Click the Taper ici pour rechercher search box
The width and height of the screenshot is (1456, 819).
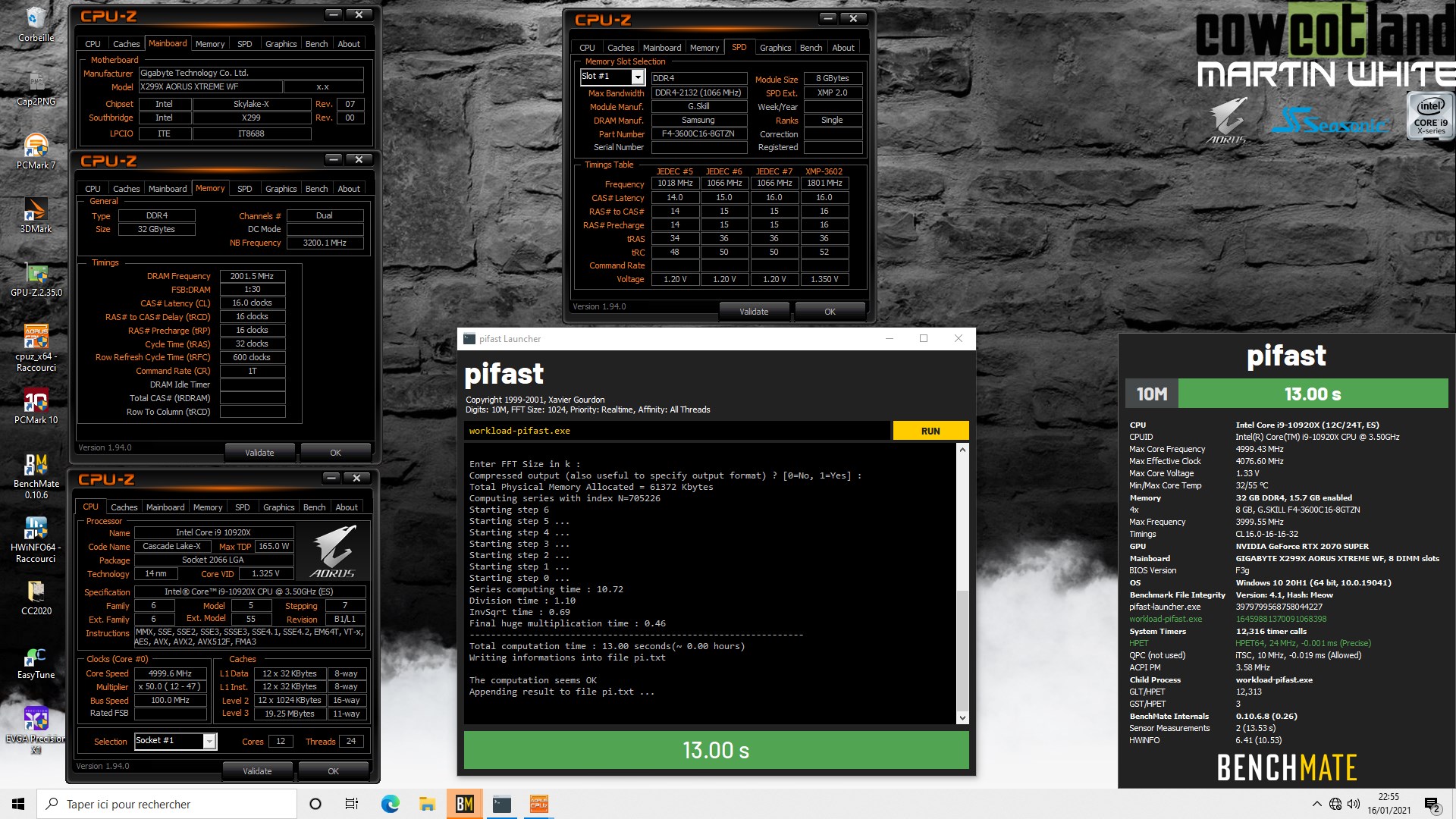click(x=167, y=804)
